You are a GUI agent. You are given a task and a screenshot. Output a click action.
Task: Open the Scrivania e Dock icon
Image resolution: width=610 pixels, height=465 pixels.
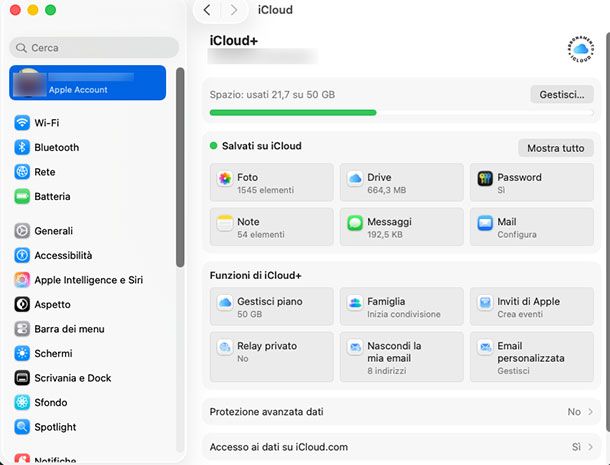tap(22, 378)
